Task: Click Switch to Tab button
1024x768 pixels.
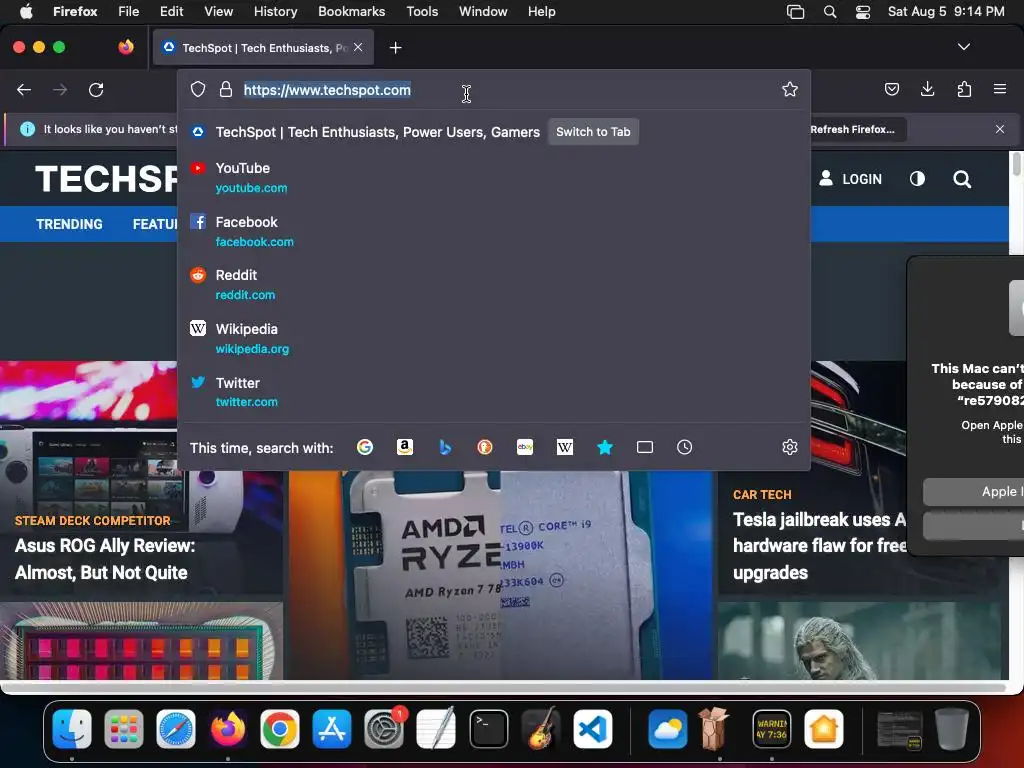Action: coord(593,132)
